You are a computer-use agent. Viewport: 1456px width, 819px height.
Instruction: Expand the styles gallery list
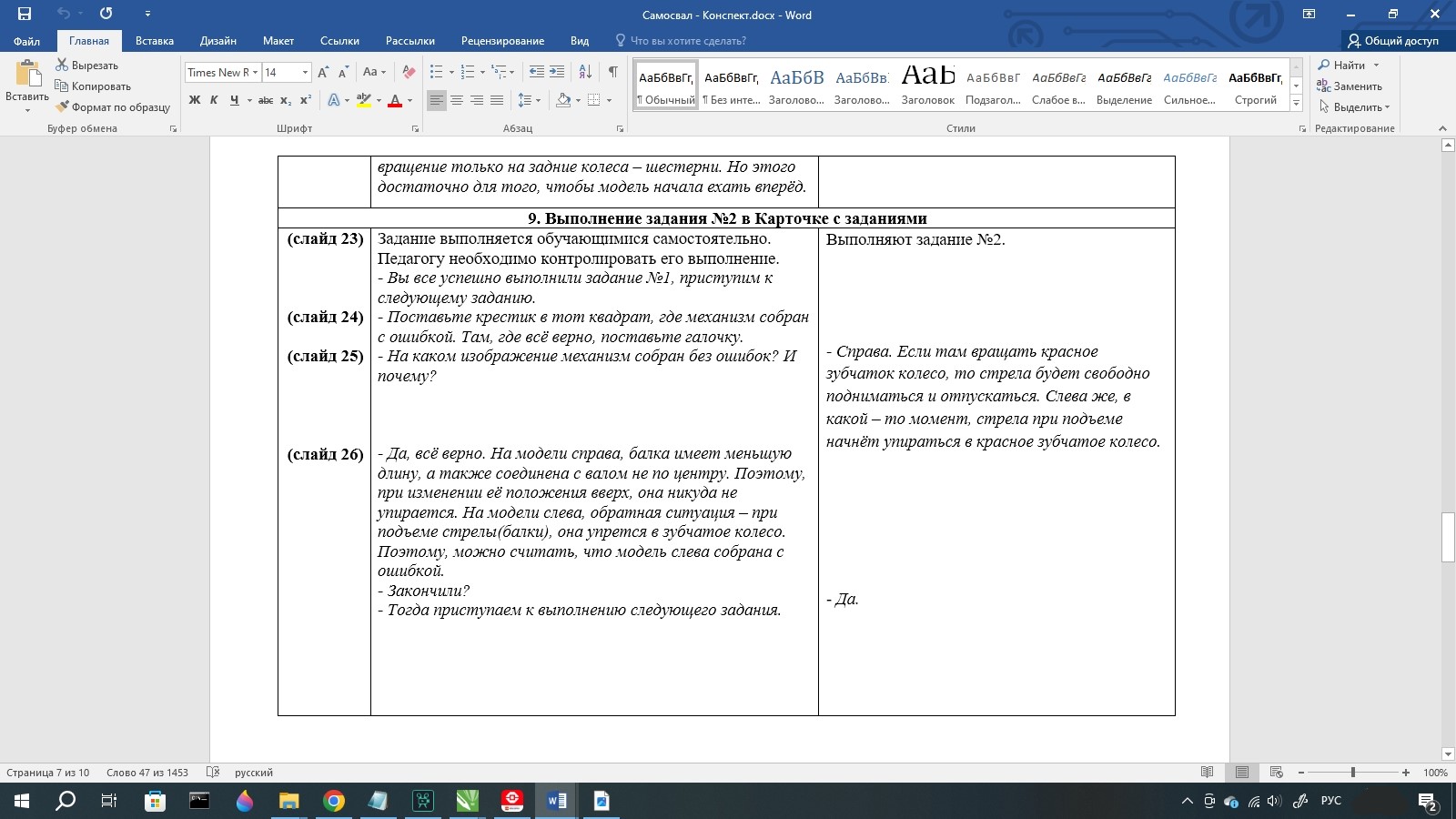(1296, 104)
